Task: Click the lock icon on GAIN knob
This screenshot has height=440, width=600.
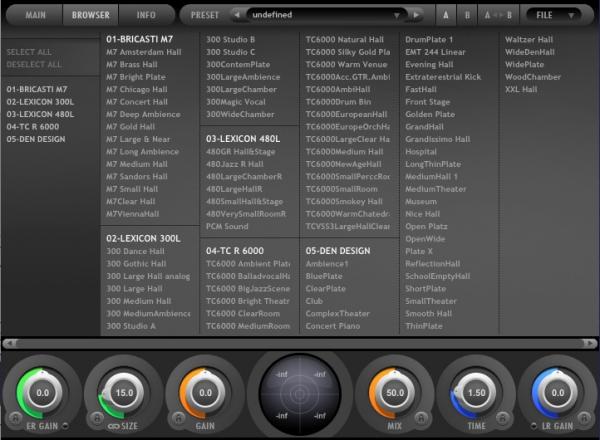Action: pyautogui.click(x=178, y=419)
